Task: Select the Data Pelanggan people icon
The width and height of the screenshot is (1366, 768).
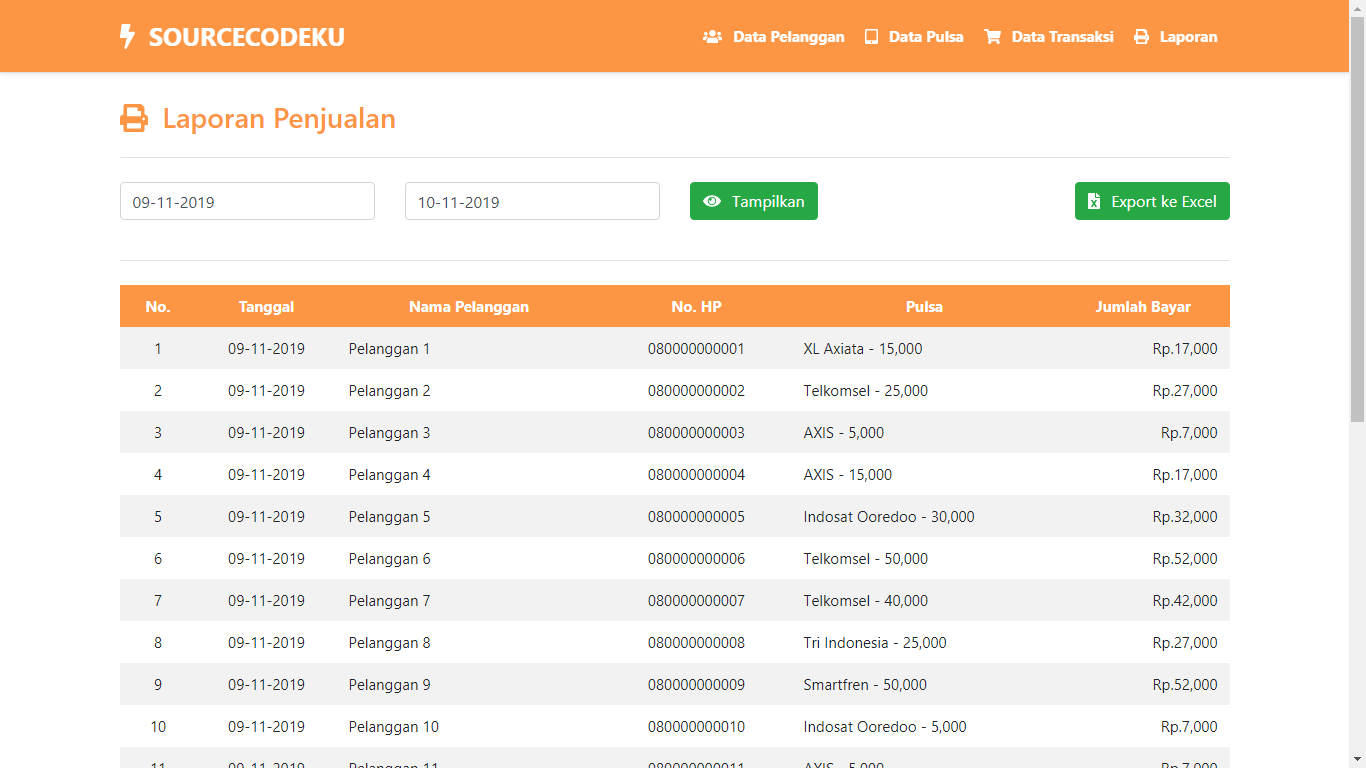Action: coord(711,36)
